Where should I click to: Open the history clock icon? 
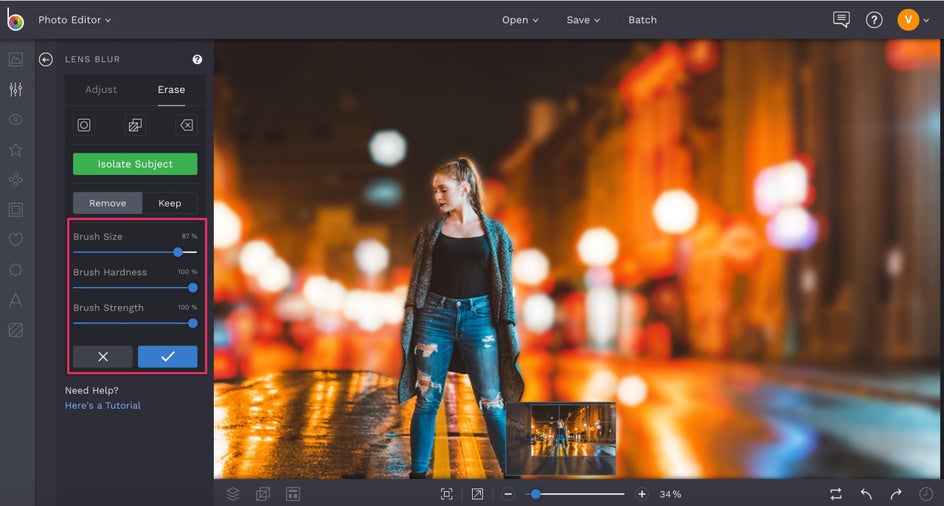[925, 494]
